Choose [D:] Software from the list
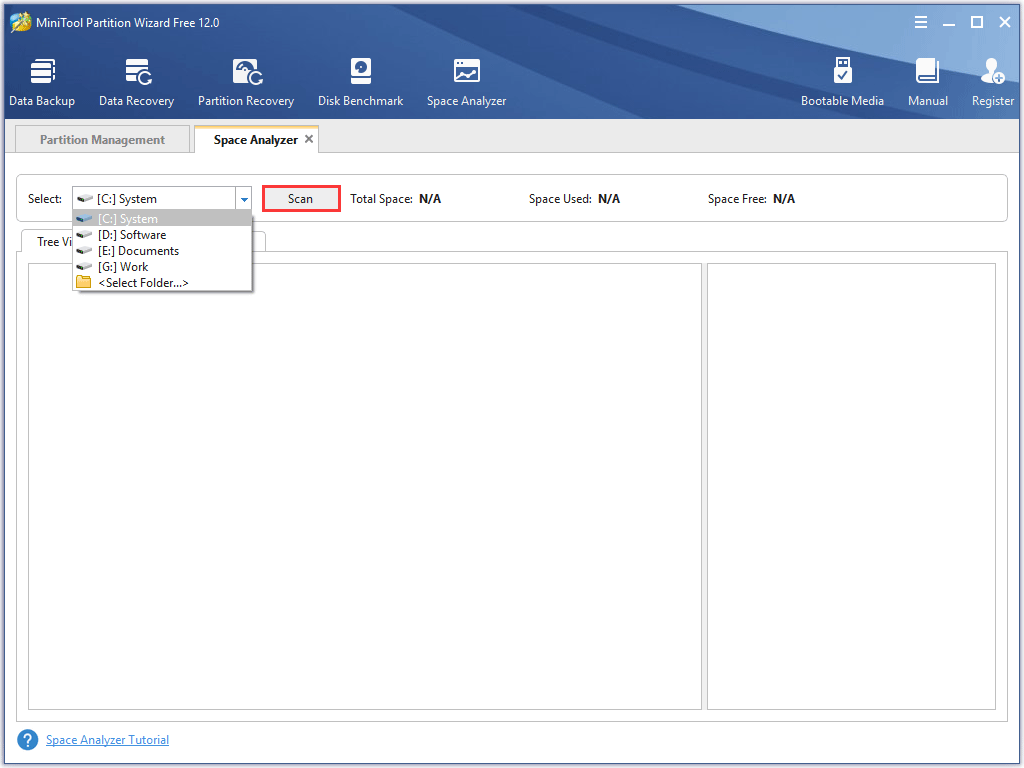1024x768 pixels. (x=162, y=234)
